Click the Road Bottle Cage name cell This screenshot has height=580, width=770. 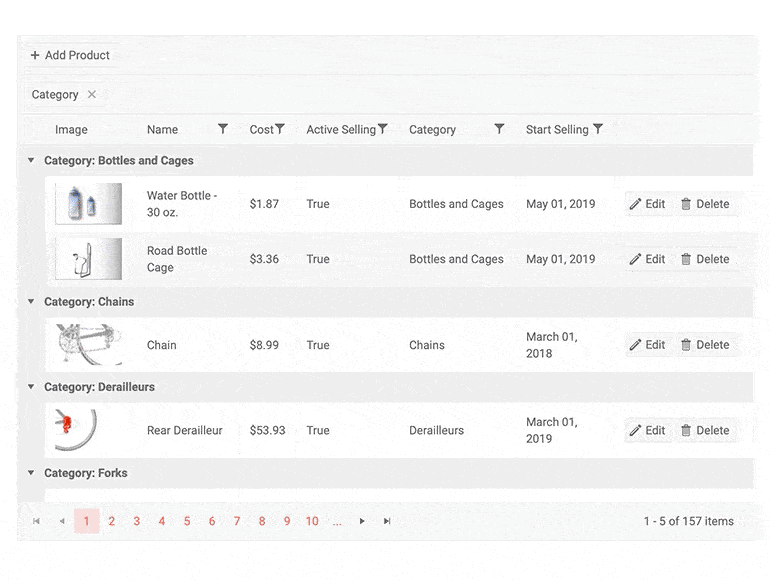point(177,259)
